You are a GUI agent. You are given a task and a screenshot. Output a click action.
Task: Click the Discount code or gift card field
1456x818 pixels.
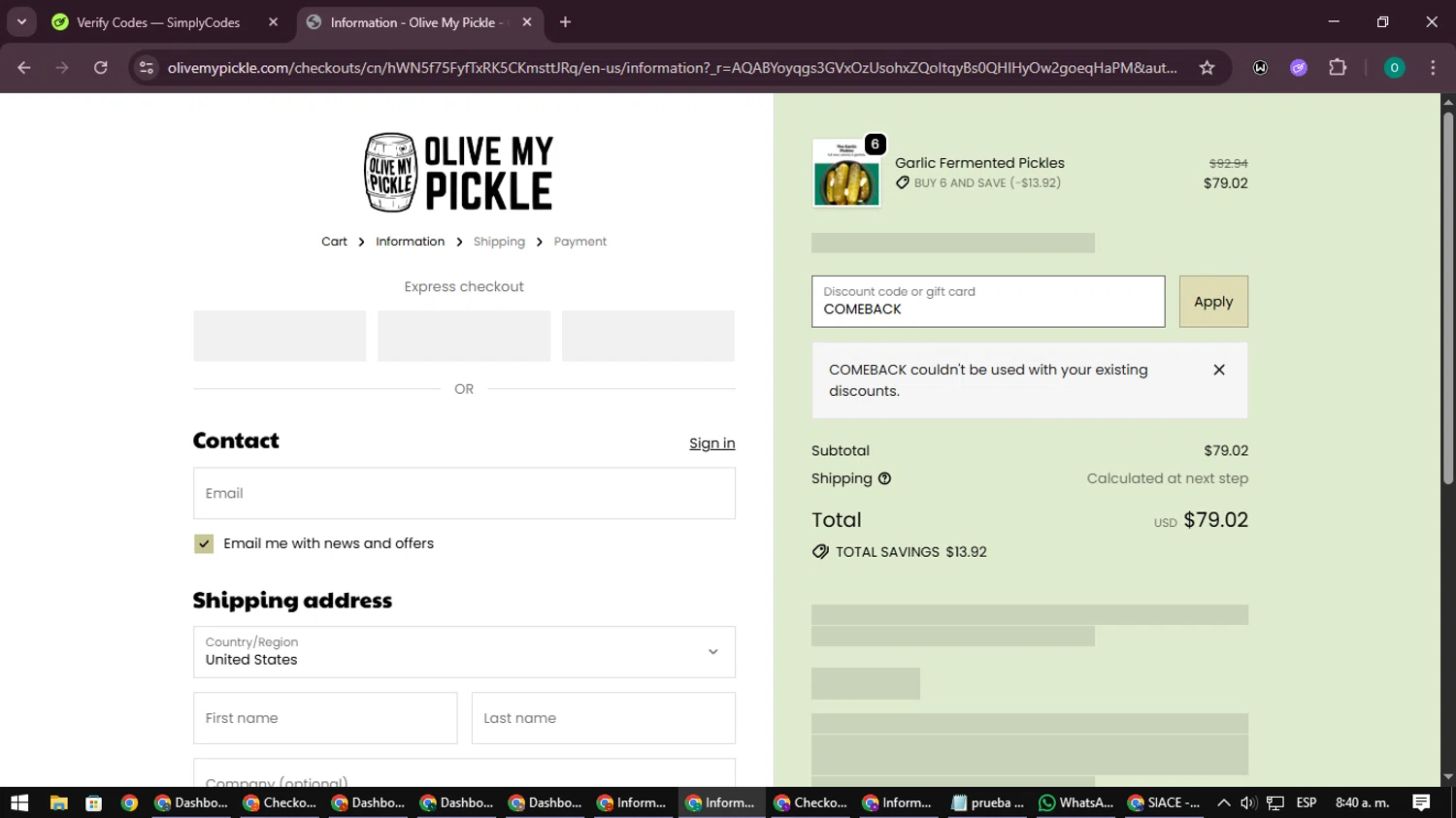pos(988,302)
